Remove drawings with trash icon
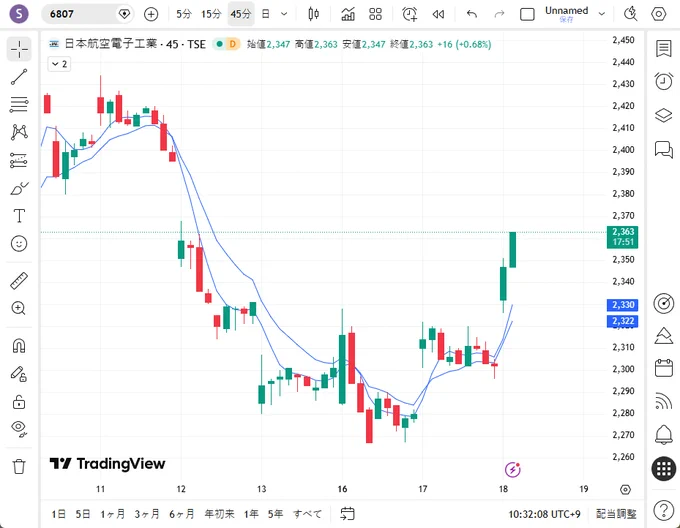This screenshot has height=528, width=680. coord(19,466)
